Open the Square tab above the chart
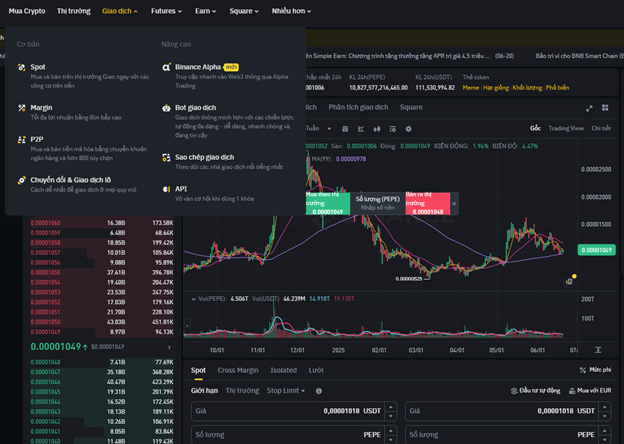The height and width of the screenshot is (444, 624). 411,107
